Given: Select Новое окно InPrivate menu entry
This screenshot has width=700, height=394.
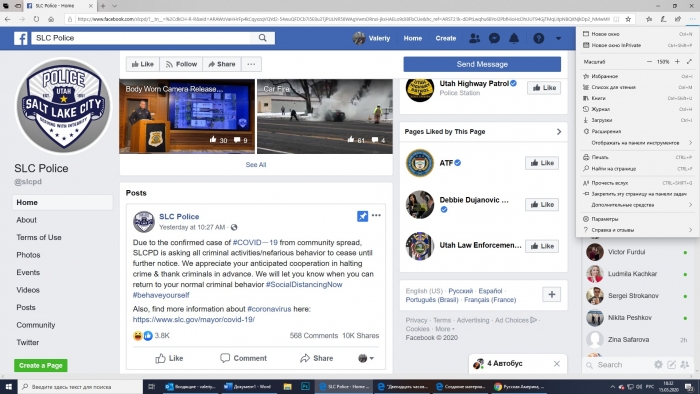Looking at the screenshot, I should pos(638,45).
